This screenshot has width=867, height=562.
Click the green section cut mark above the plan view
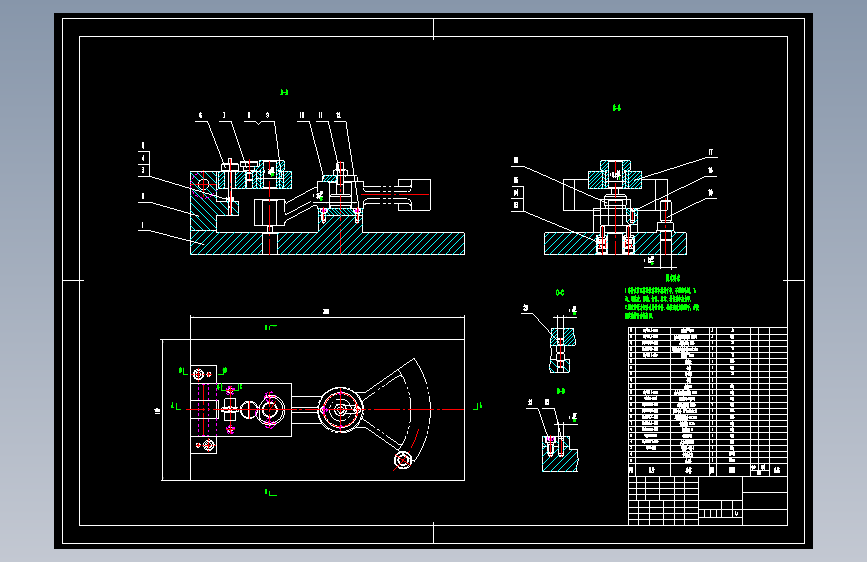tap(270, 327)
